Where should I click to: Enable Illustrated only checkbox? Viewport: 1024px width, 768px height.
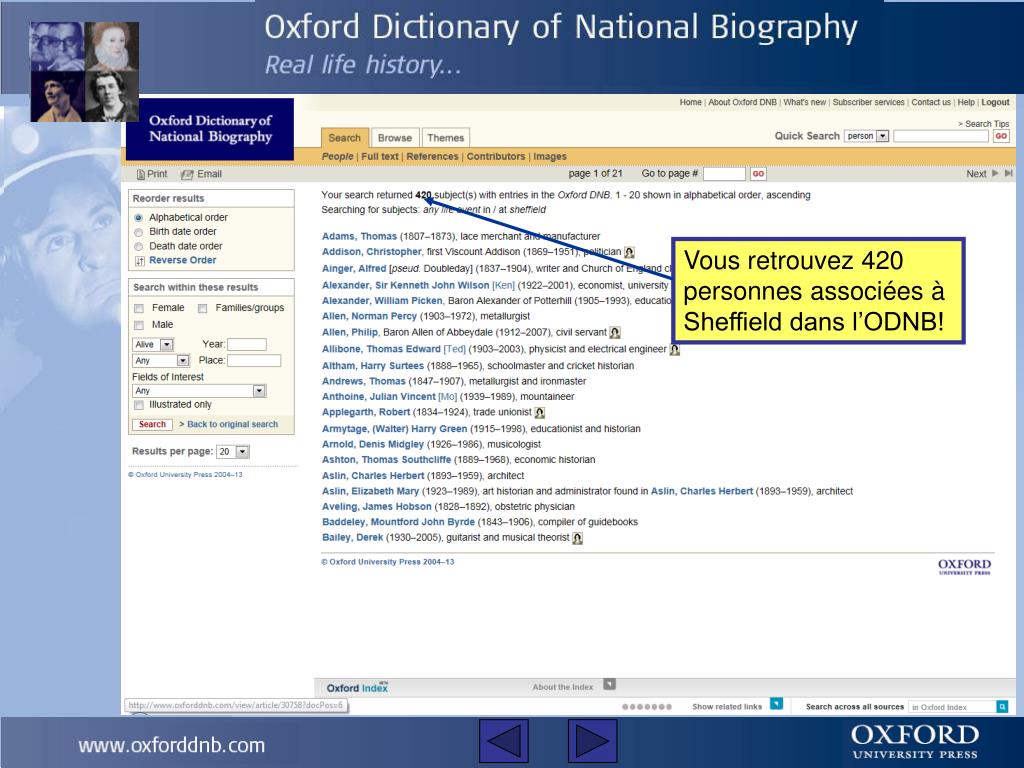(x=139, y=405)
